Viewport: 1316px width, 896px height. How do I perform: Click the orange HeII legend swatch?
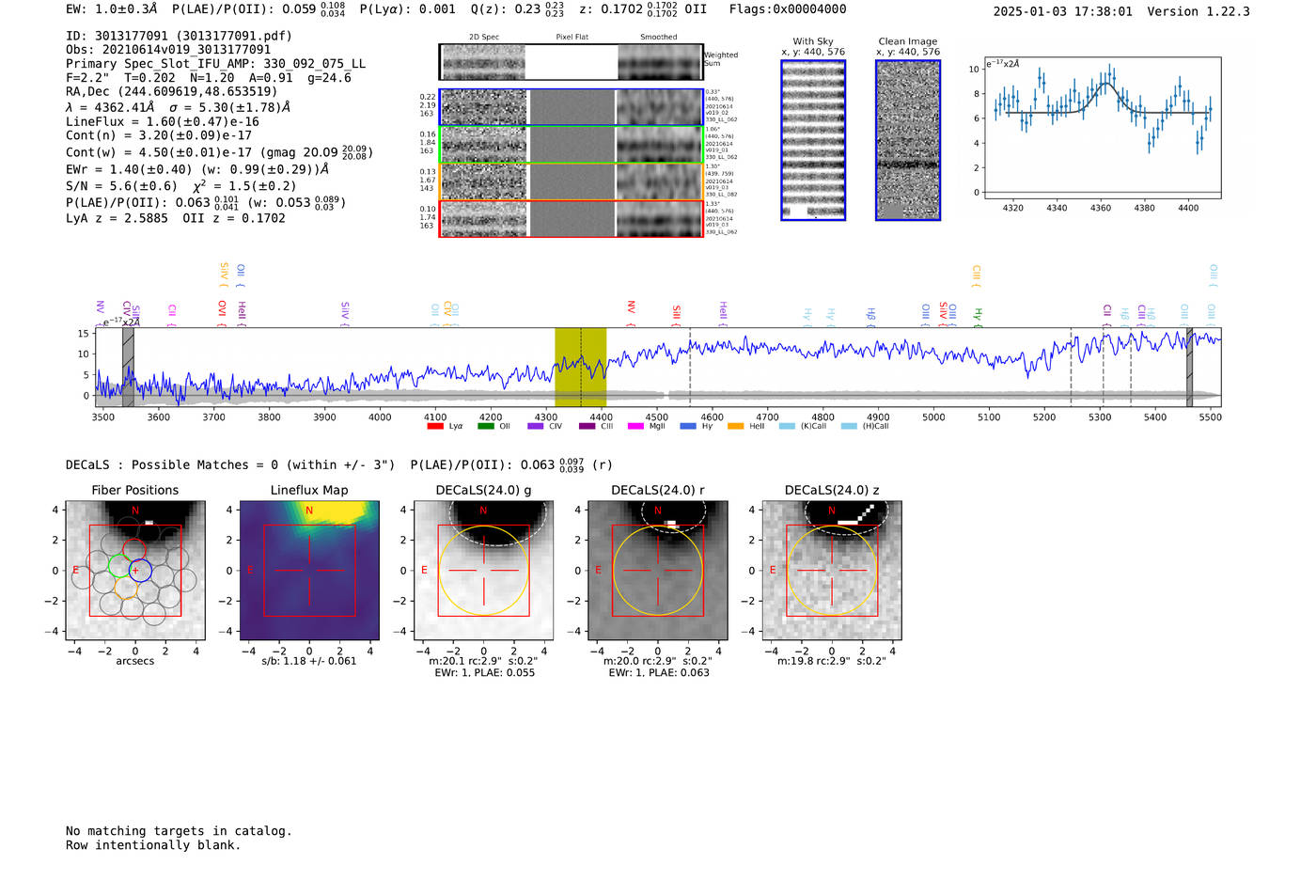[x=736, y=426]
